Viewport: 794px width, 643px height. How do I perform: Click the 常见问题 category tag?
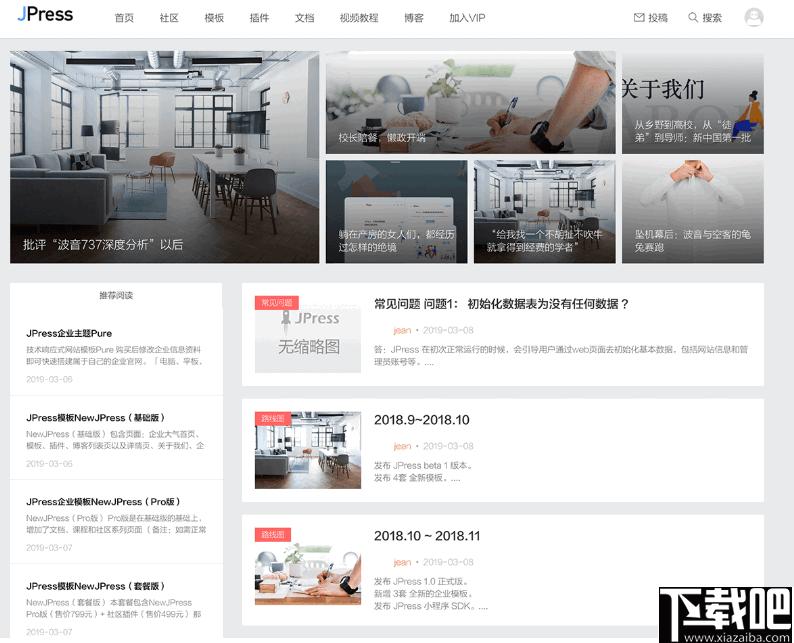[x=276, y=303]
